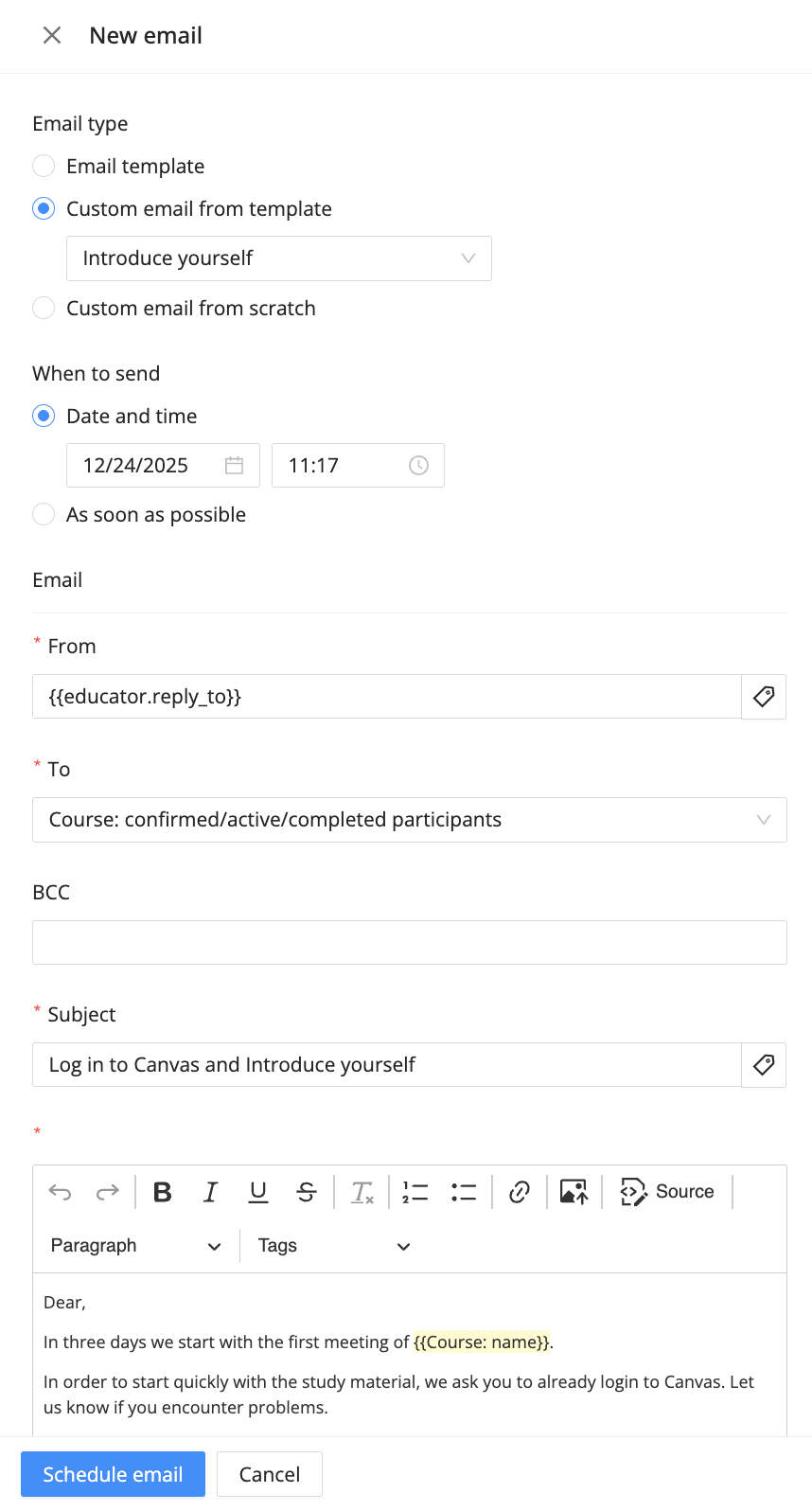The image size is (812, 1511).
Task: Click the Schedule email button
Action: pyautogui.click(x=113, y=1474)
